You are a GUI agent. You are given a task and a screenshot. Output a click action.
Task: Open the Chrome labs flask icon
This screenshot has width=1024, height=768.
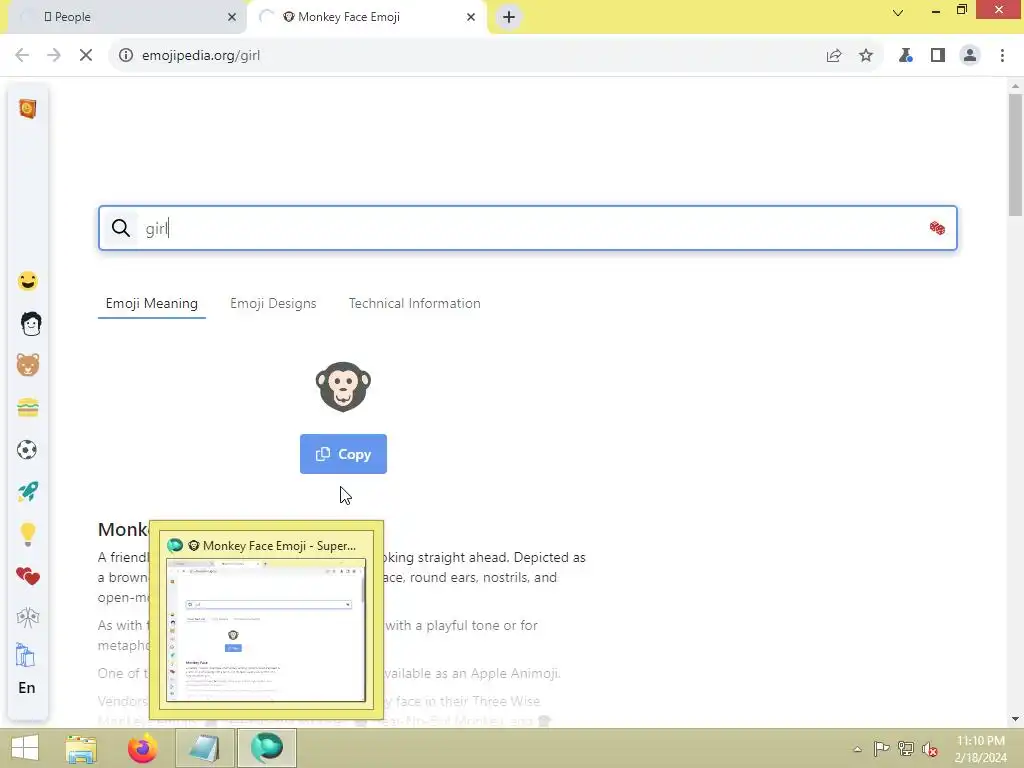pos(905,56)
